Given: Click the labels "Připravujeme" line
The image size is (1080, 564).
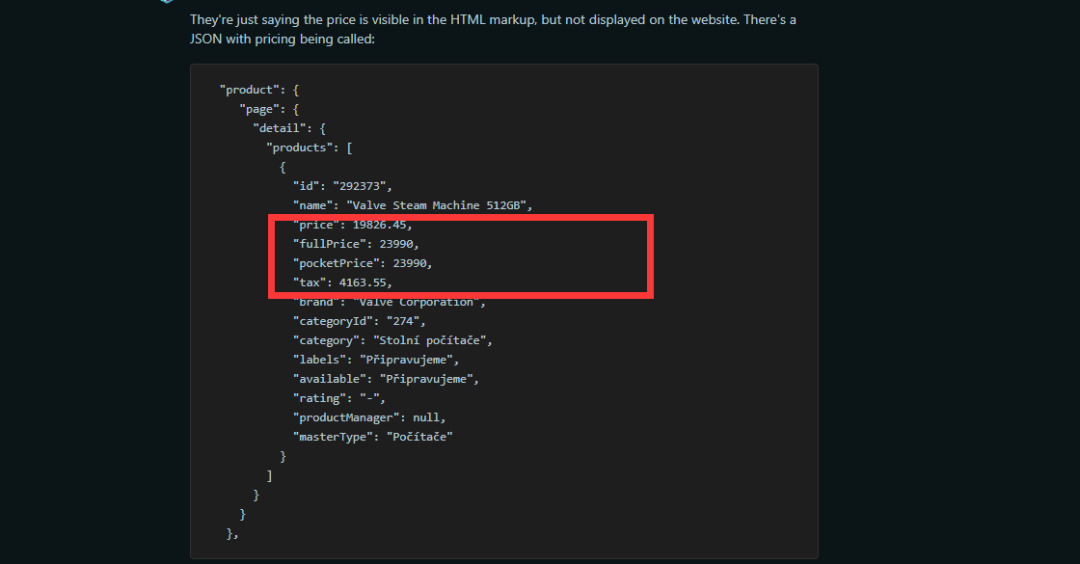Looking at the screenshot, I should (x=375, y=359).
